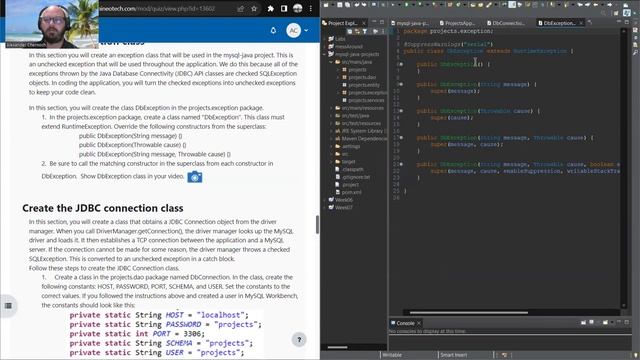Toggle fold for DbException() constructor on line 6
Screen dimensions: 640x360
401,64
